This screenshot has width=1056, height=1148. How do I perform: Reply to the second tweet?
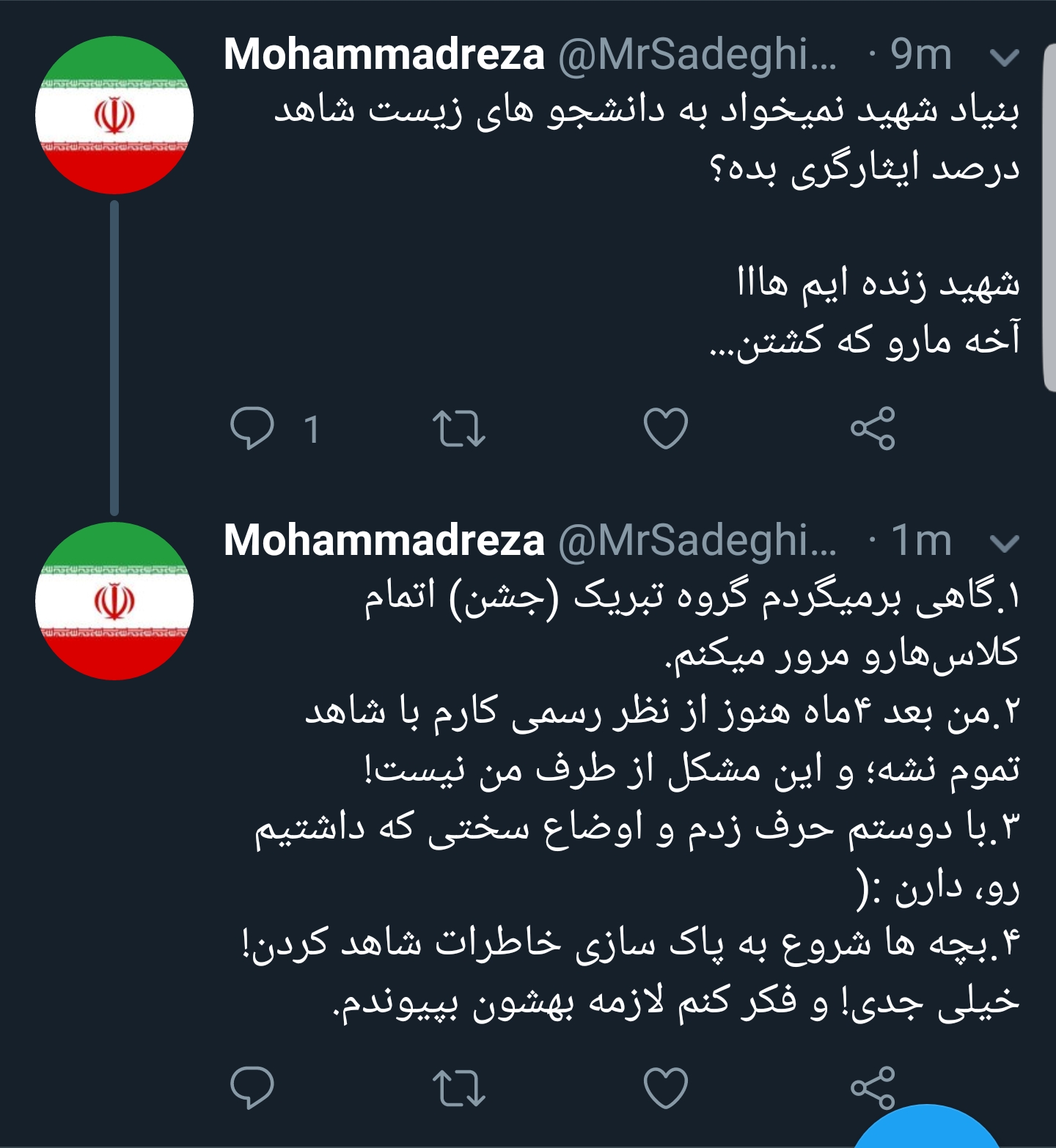[252, 1086]
